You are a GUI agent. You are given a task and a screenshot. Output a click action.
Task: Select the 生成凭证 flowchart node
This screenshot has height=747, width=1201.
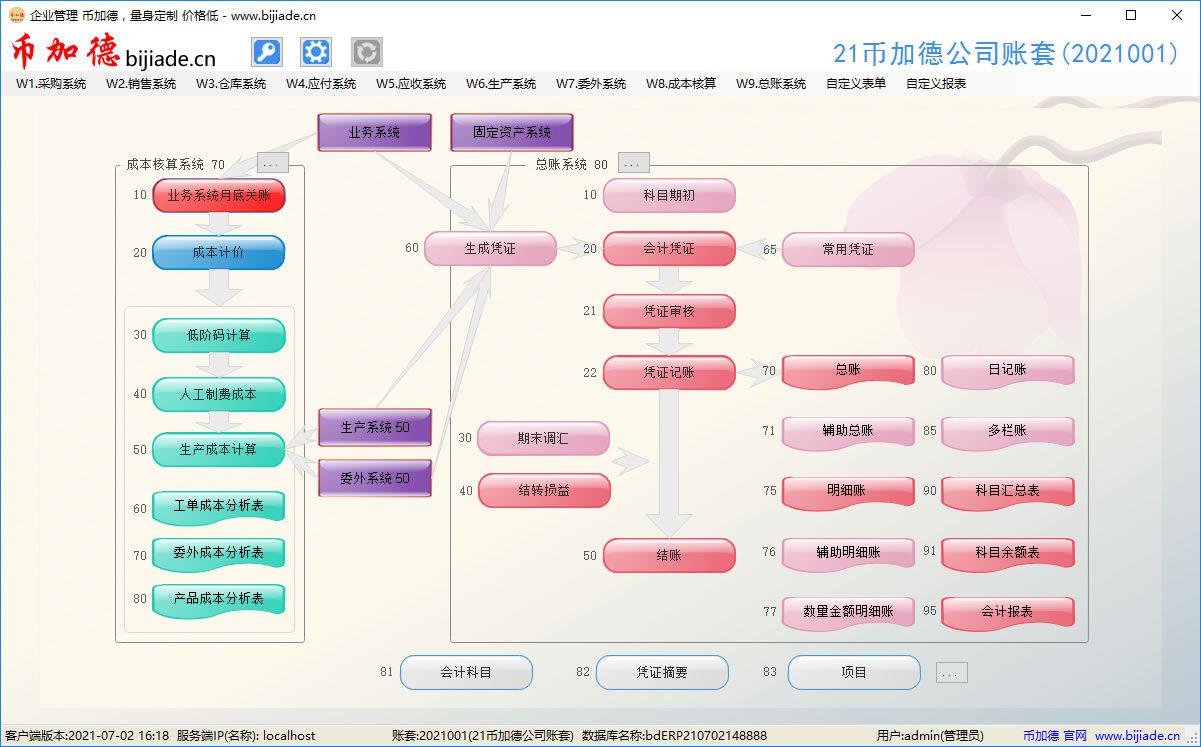coord(490,248)
